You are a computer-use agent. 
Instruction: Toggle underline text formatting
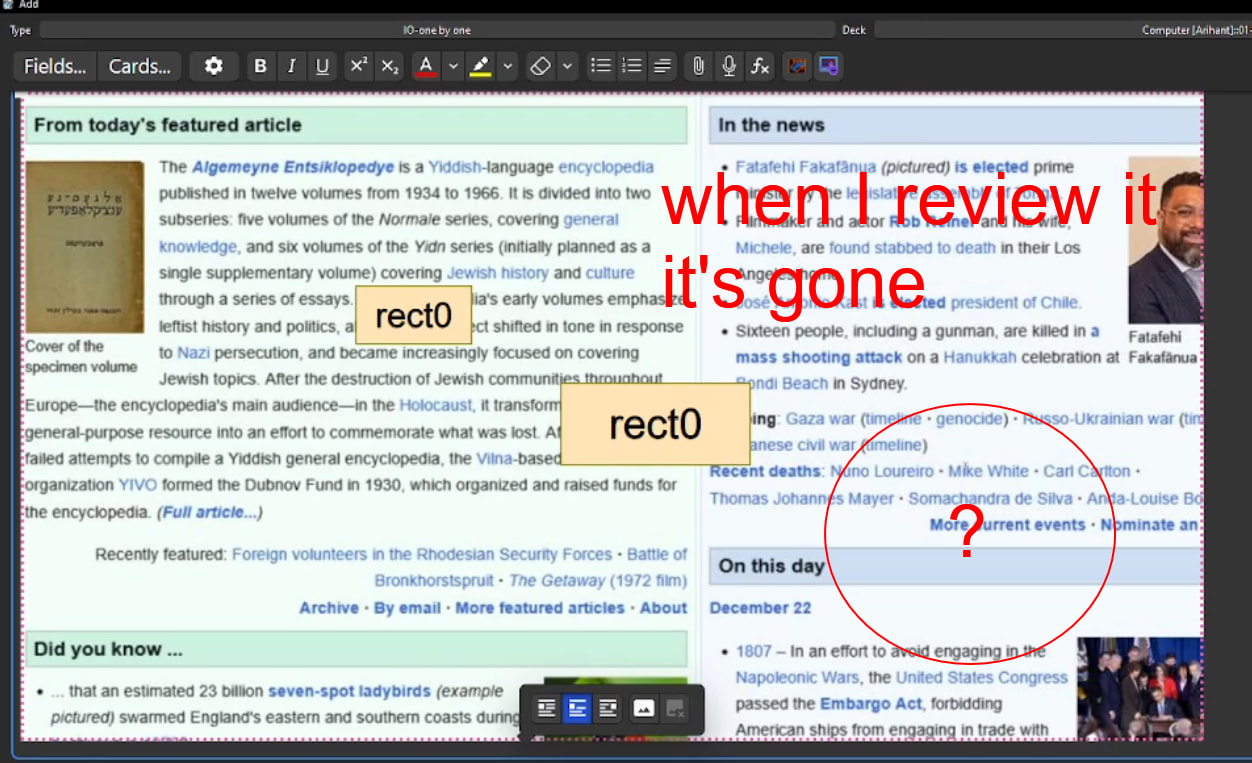click(x=322, y=66)
